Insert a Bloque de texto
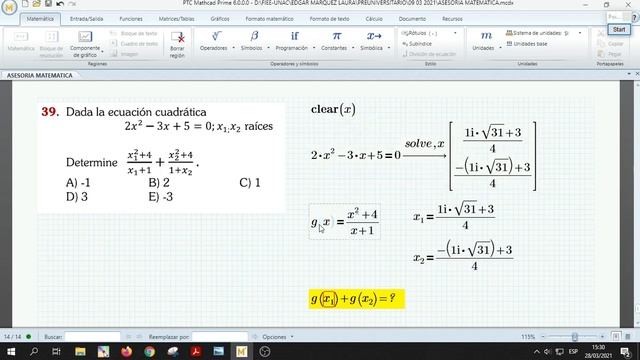Image resolution: width=640 pixels, height=360 pixels. pyautogui.click(x=134, y=33)
